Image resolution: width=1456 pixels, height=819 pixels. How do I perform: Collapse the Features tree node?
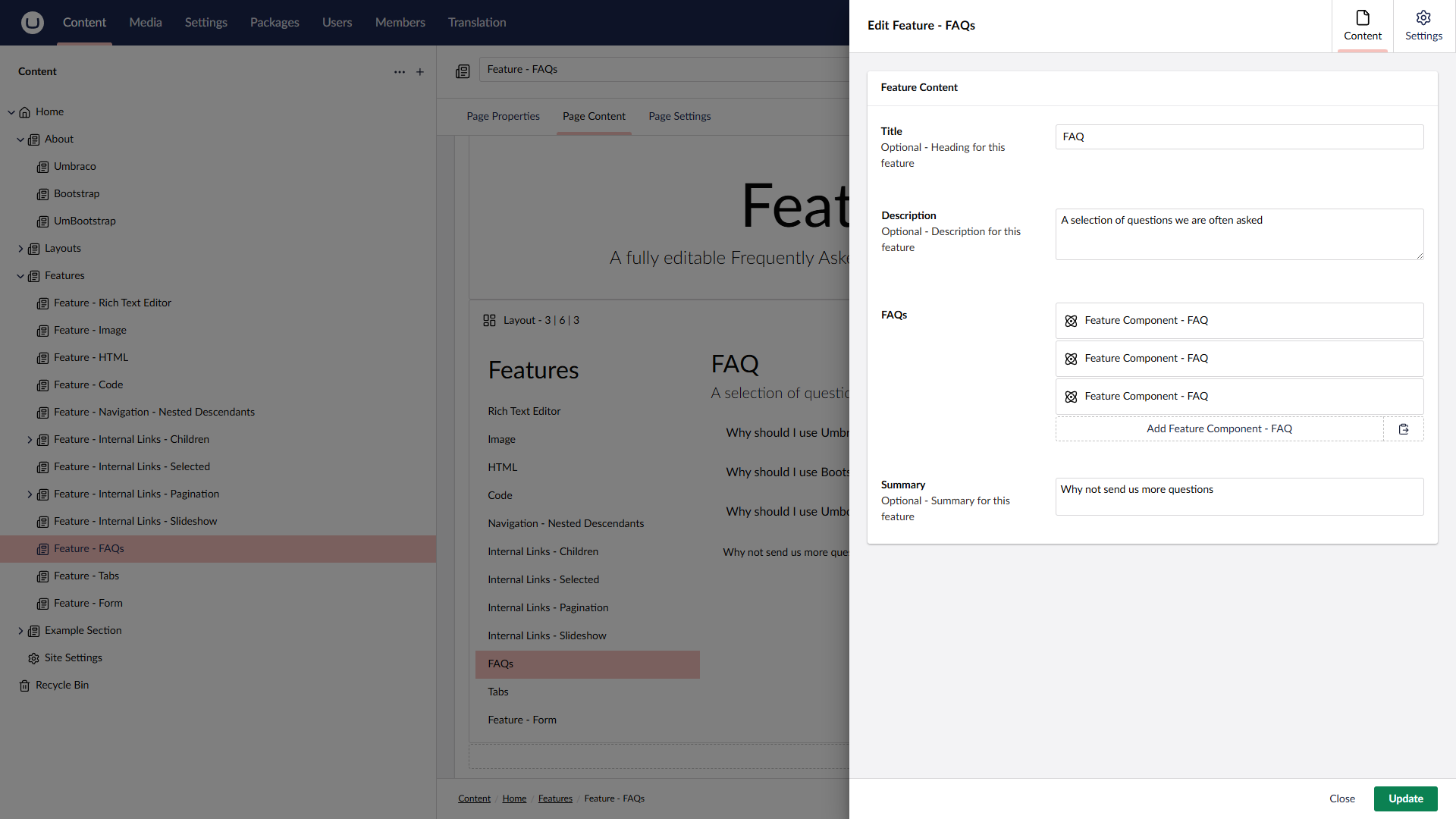tap(20, 276)
